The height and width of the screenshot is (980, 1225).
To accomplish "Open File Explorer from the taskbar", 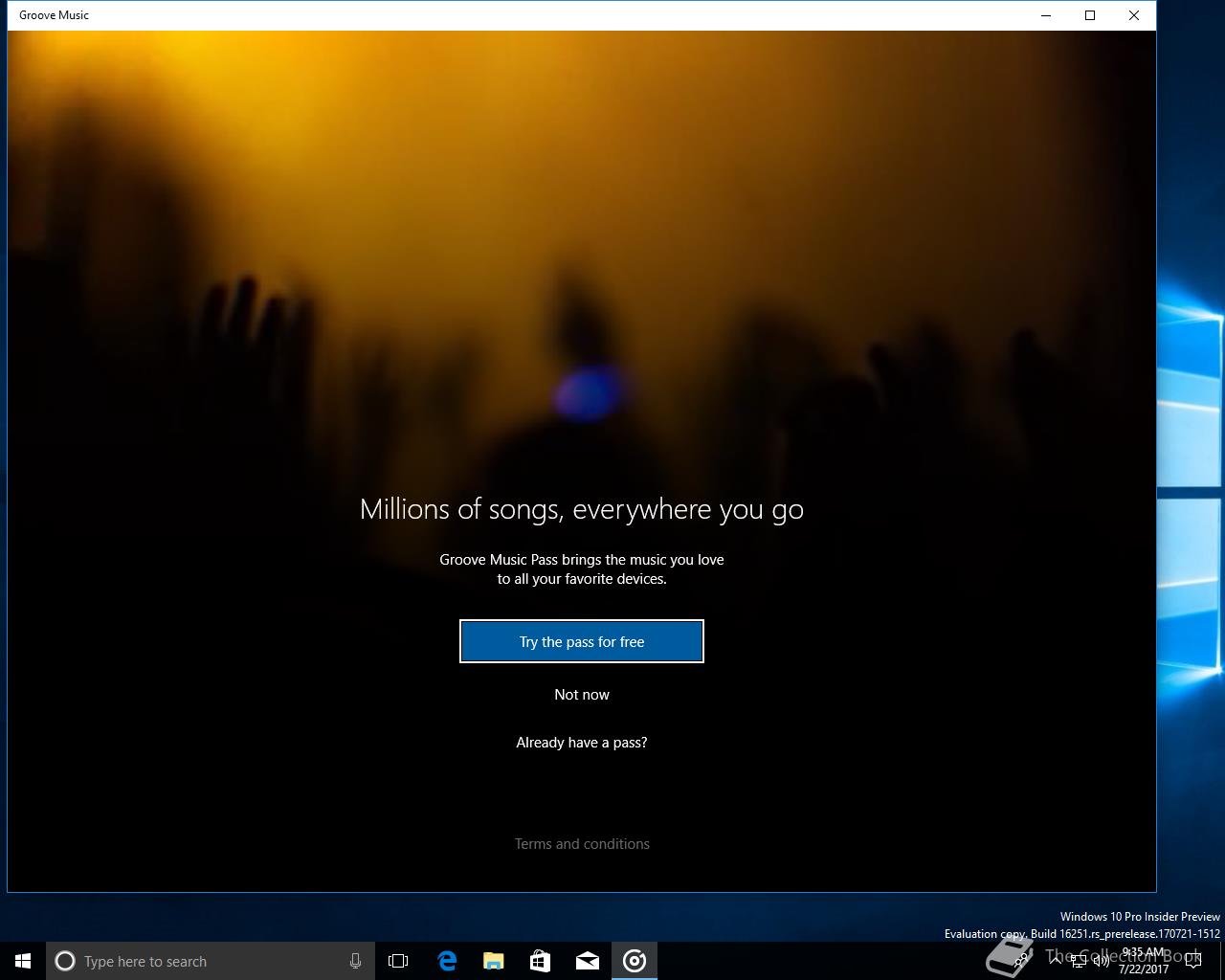I will point(494,961).
